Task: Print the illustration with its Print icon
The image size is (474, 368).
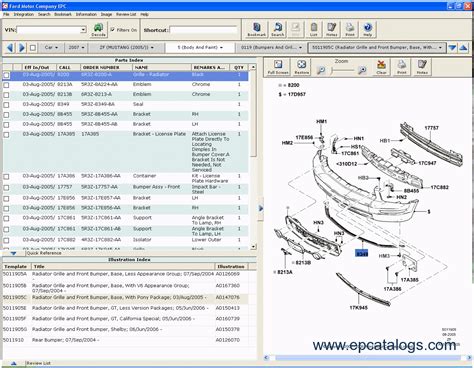Action: pos(402,67)
